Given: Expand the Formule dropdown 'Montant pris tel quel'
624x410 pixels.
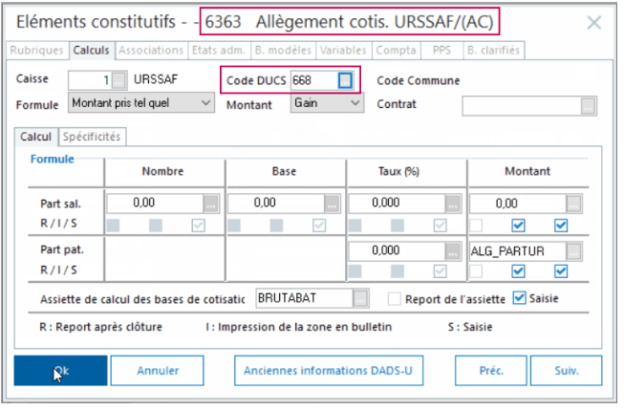Looking at the screenshot, I should [141, 103].
